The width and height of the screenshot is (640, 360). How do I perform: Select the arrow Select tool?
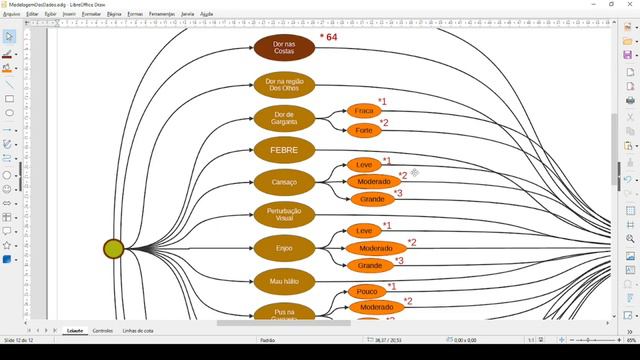coord(9,36)
